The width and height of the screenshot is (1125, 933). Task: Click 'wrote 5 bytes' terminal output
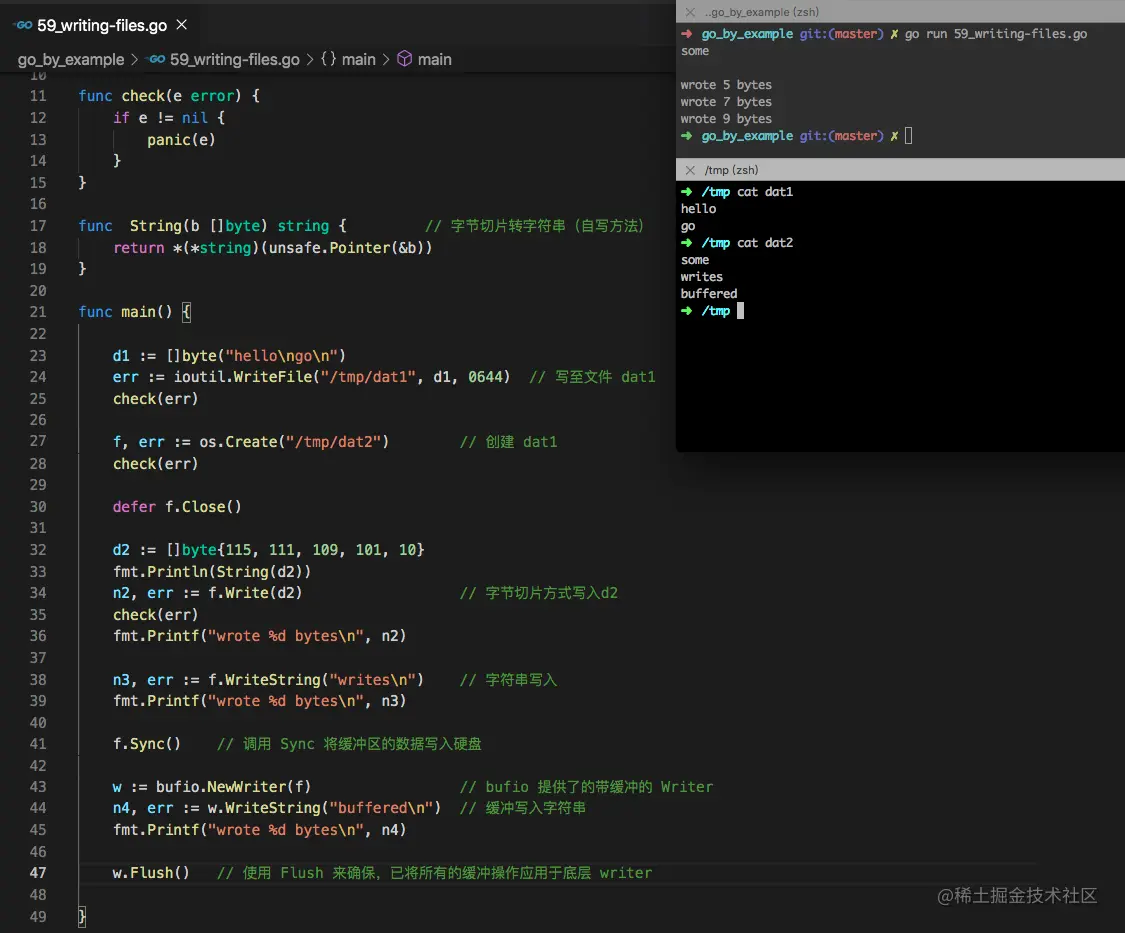click(726, 85)
